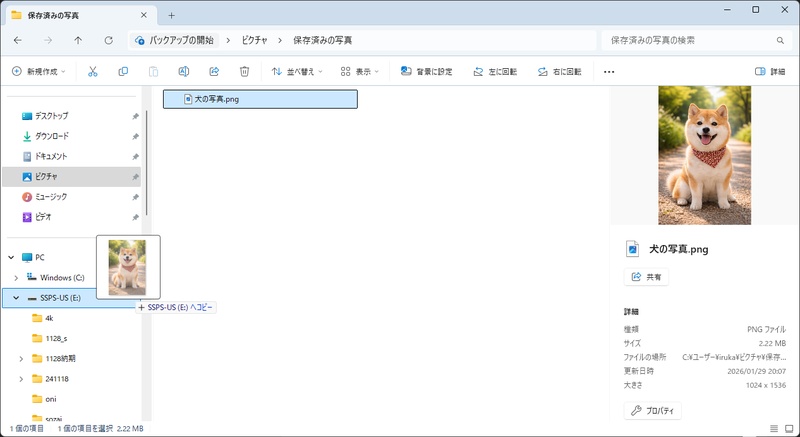The image size is (800, 437).
Task: Open the 4k folder
Action: (49, 318)
